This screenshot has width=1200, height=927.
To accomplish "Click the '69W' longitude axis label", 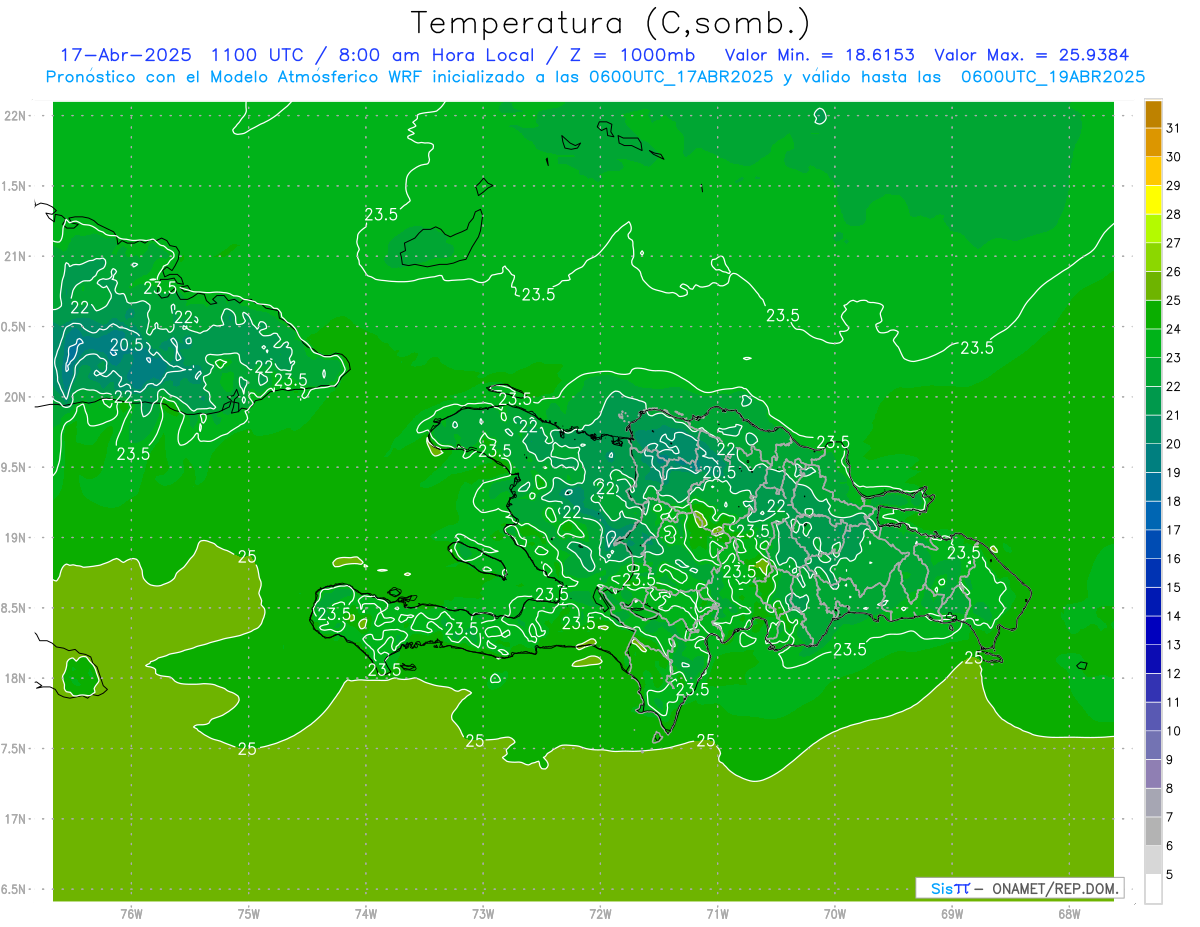I will [x=951, y=914].
